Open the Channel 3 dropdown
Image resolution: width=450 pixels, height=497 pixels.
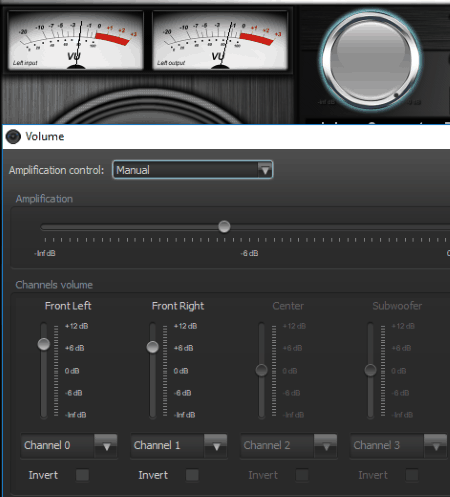click(399, 446)
